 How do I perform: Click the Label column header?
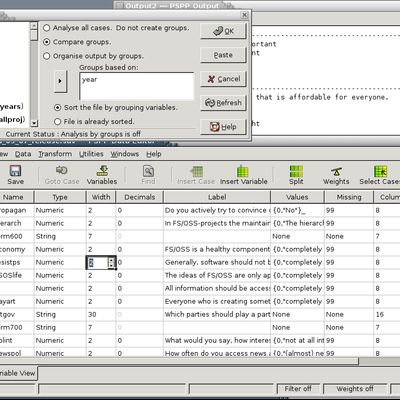[x=217, y=197]
